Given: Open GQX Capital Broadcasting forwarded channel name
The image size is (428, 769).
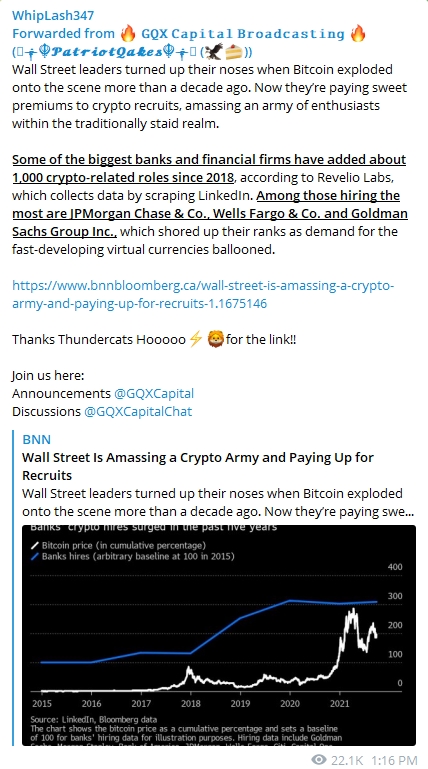Looking at the screenshot, I should pos(243,33).
